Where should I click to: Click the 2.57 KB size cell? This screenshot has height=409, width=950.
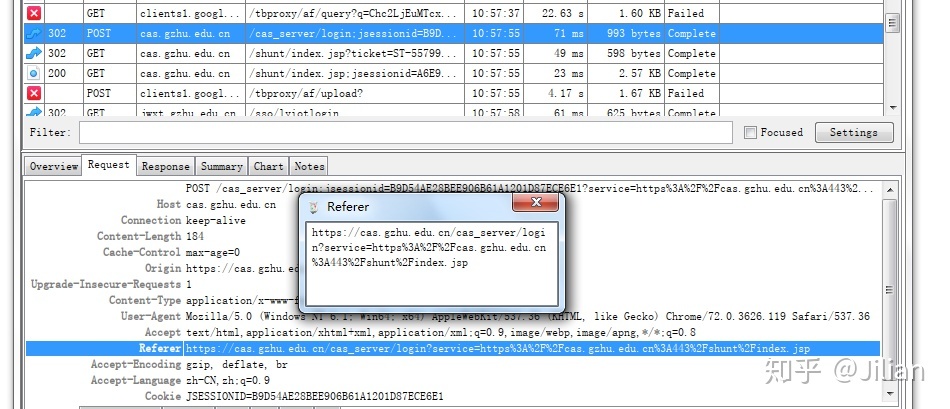coord(626,73)
